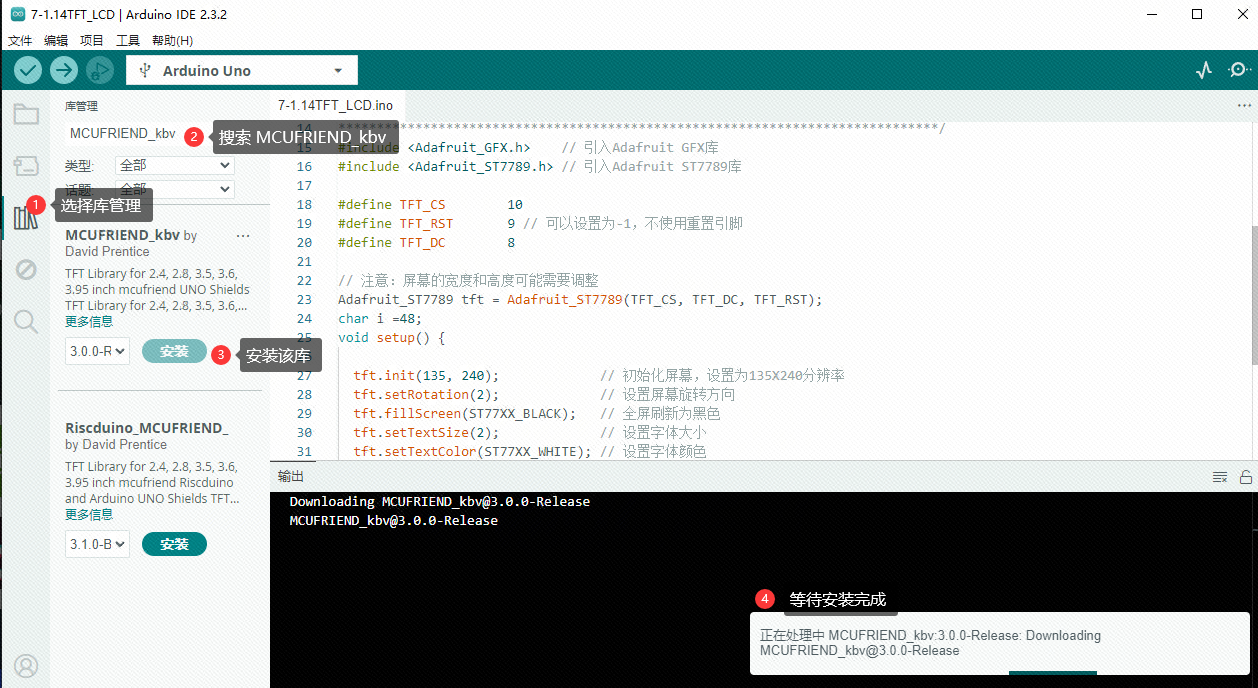Image resolution: width=1258 pixels, height=688 pixels.
Task: Open the 类型 filter dropdown
Action: point(175,165)
